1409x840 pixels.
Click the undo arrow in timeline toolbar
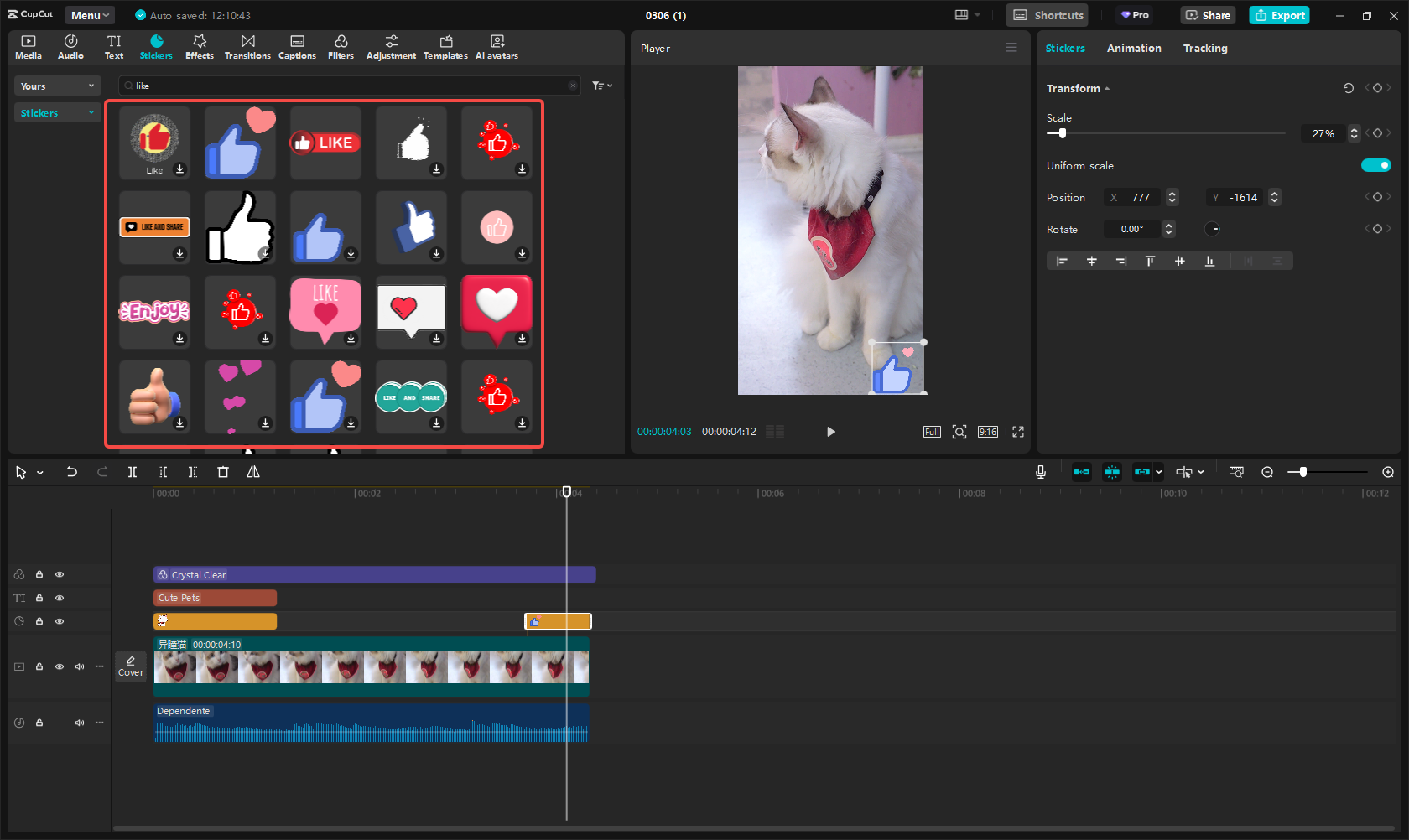tap(72, 472)
